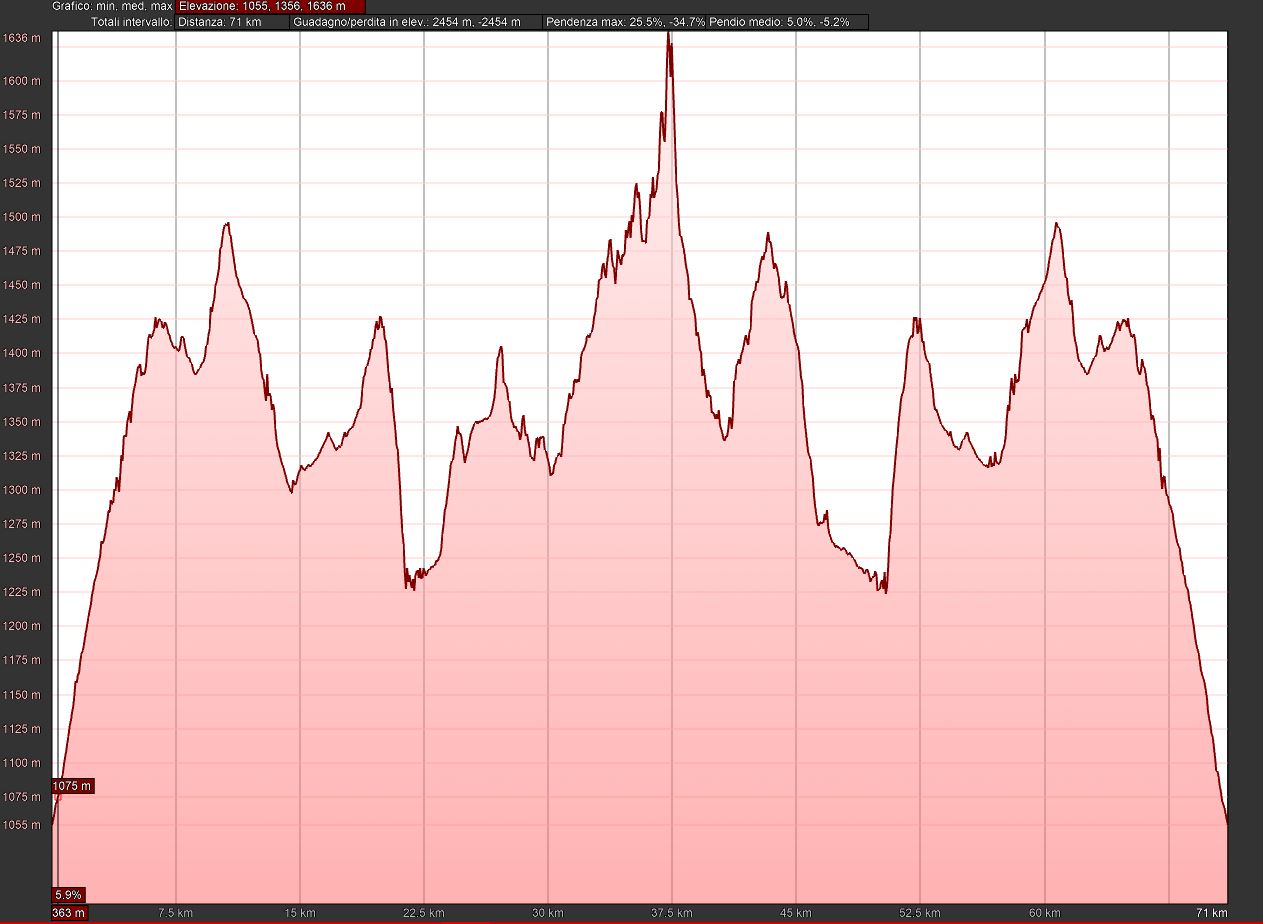
Task: Click the 1300 m elevation axis label
Action: click(22, 490)
